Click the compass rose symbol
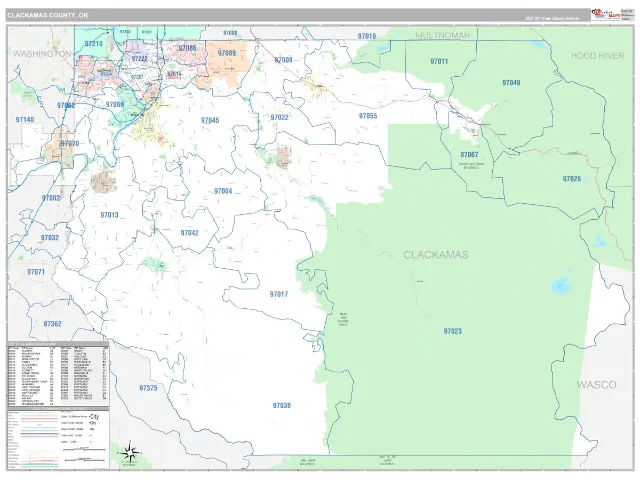This screenshot has height=480, width=640. [130, 452]
